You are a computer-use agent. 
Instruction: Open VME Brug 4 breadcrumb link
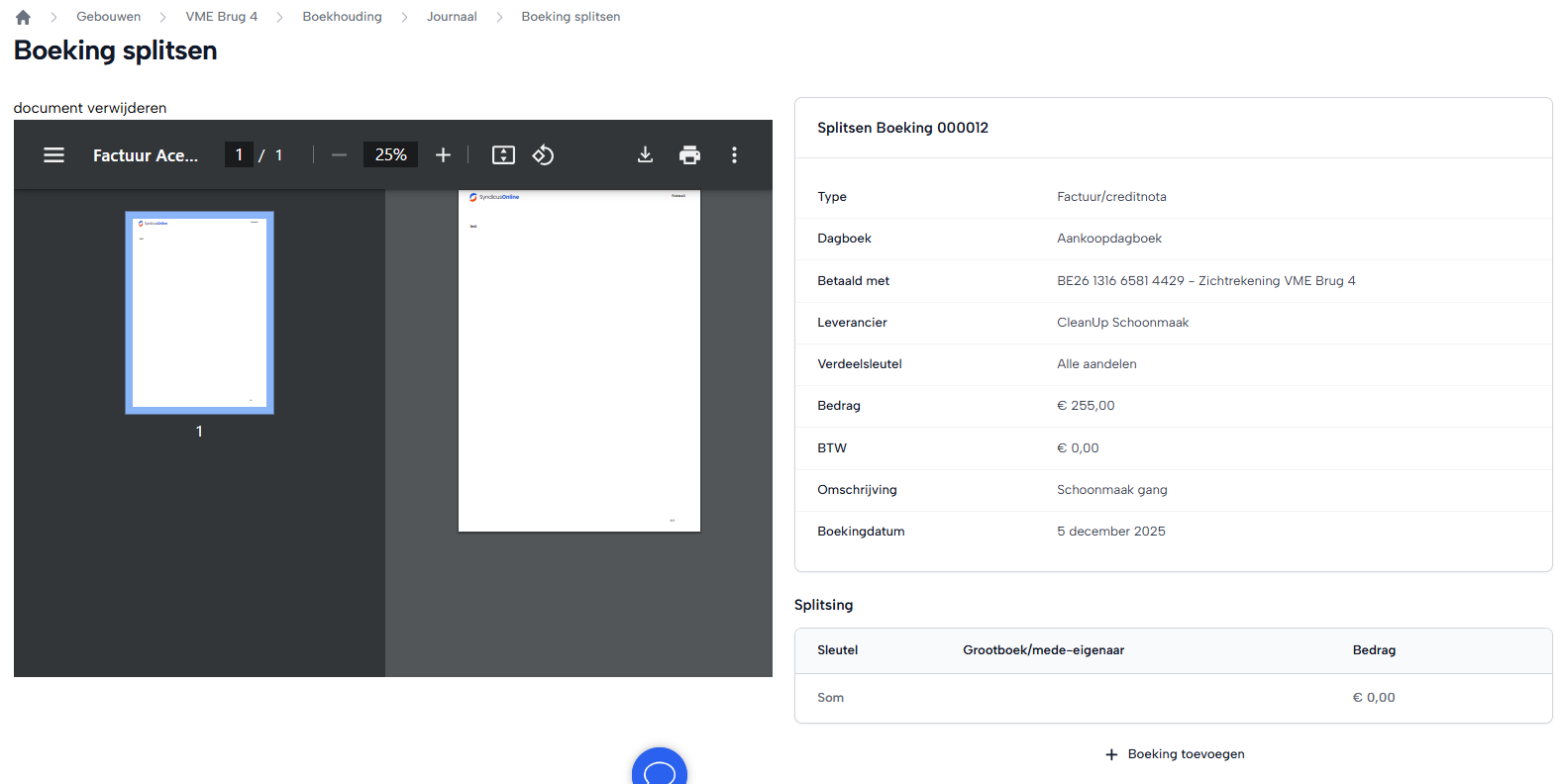(221, 17)
